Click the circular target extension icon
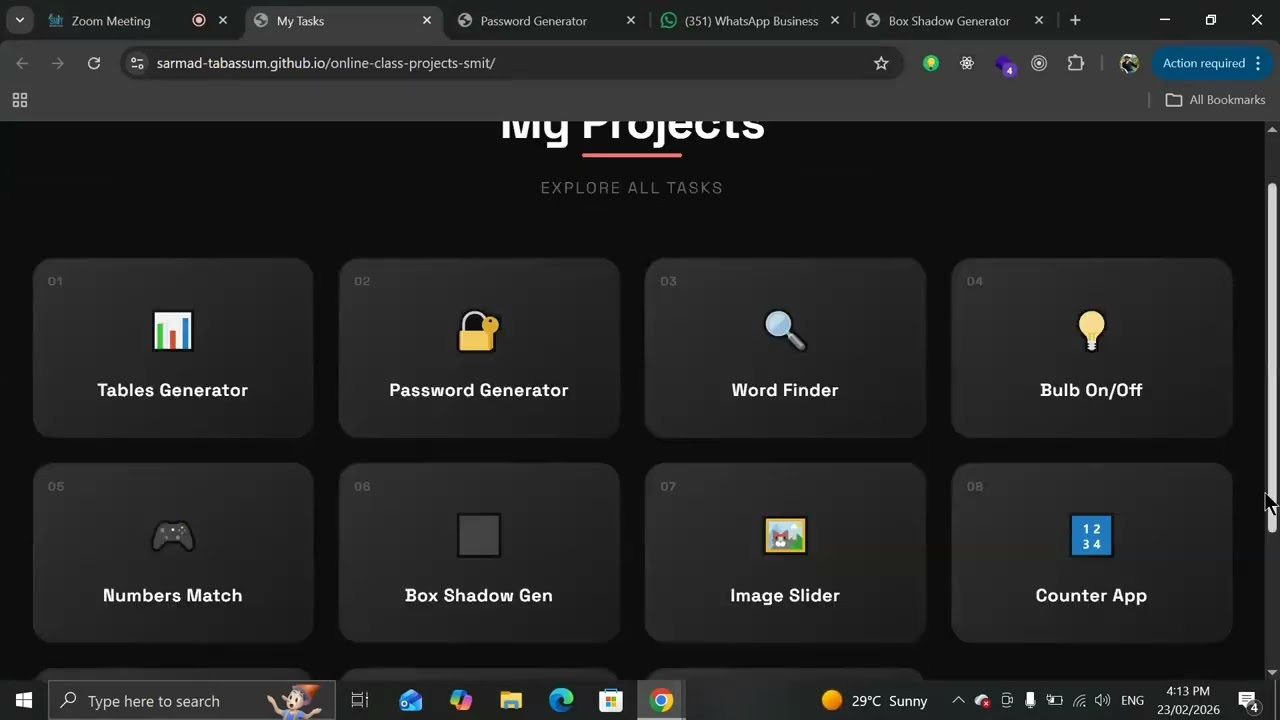The image size is (1280, 720). click(1039, 63)
